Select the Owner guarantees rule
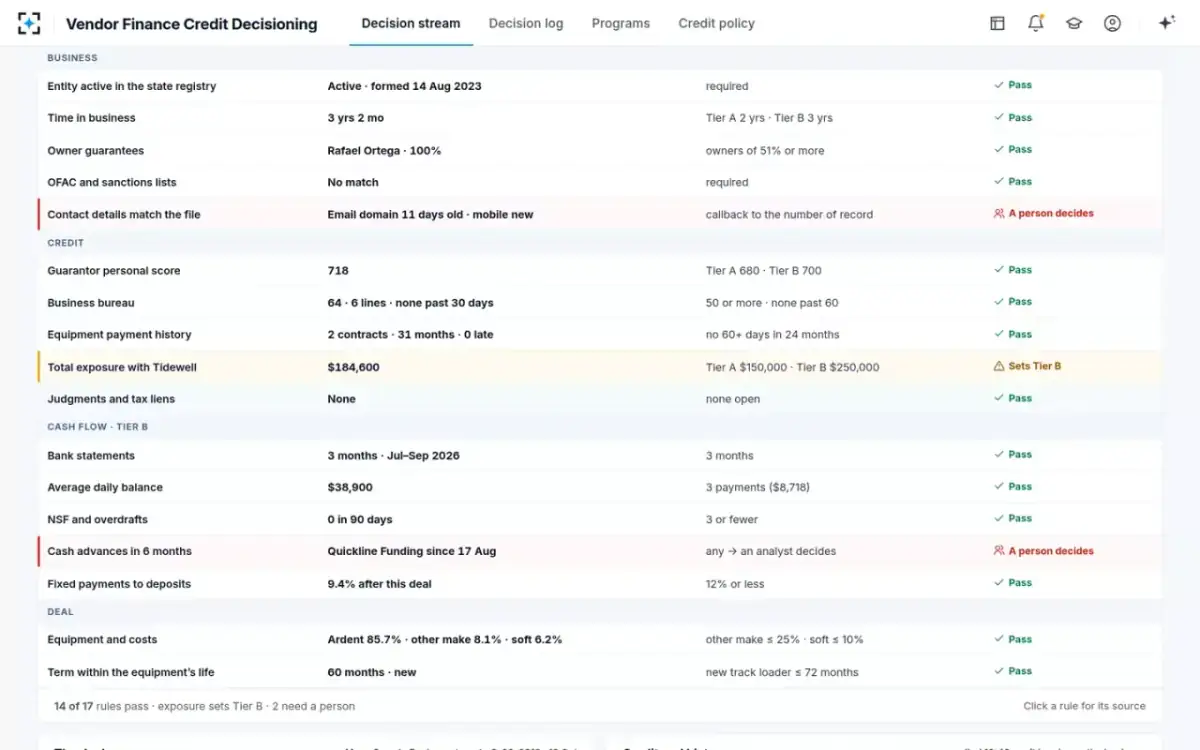 [600, 150]
